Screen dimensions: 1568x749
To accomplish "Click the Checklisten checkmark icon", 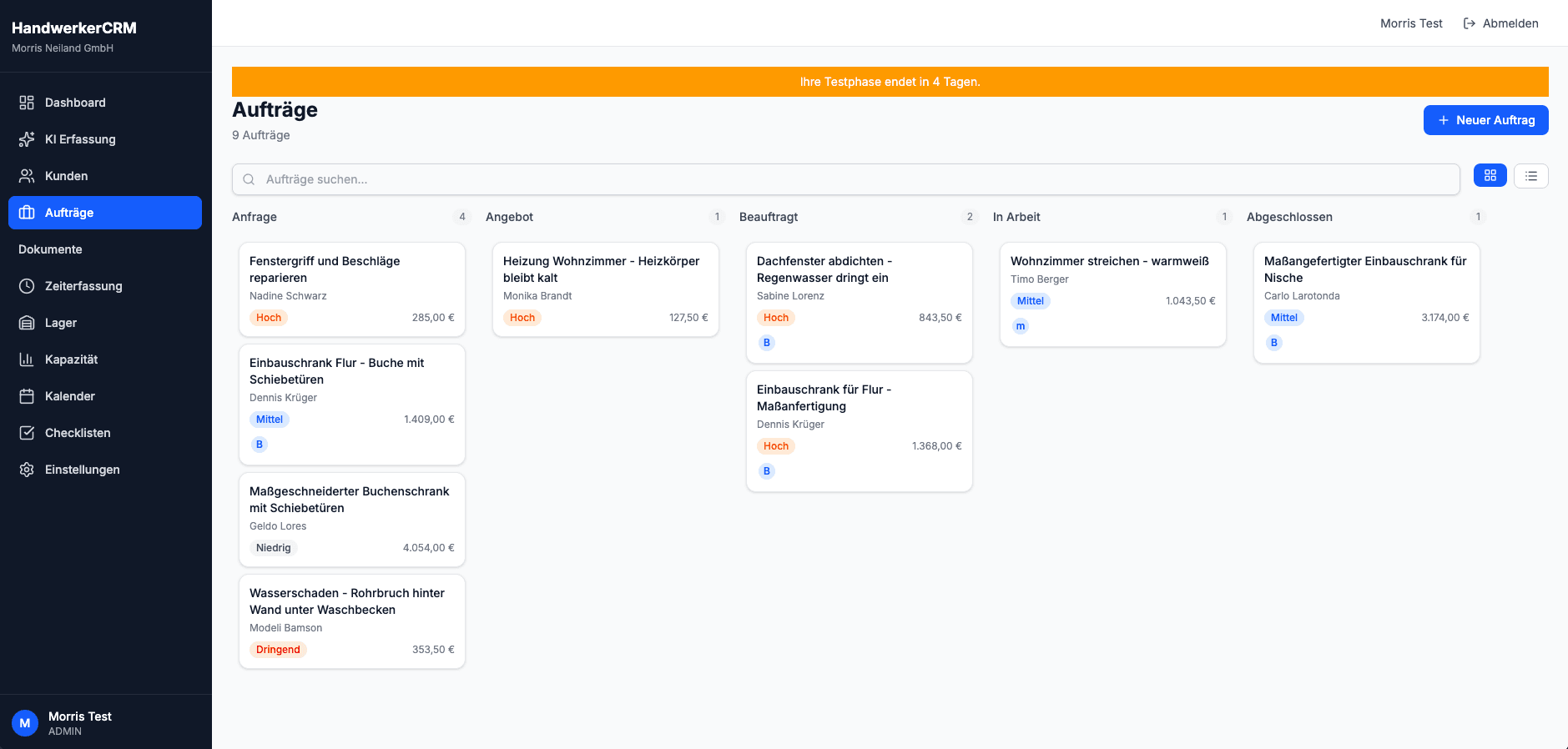I will (27, 433).
